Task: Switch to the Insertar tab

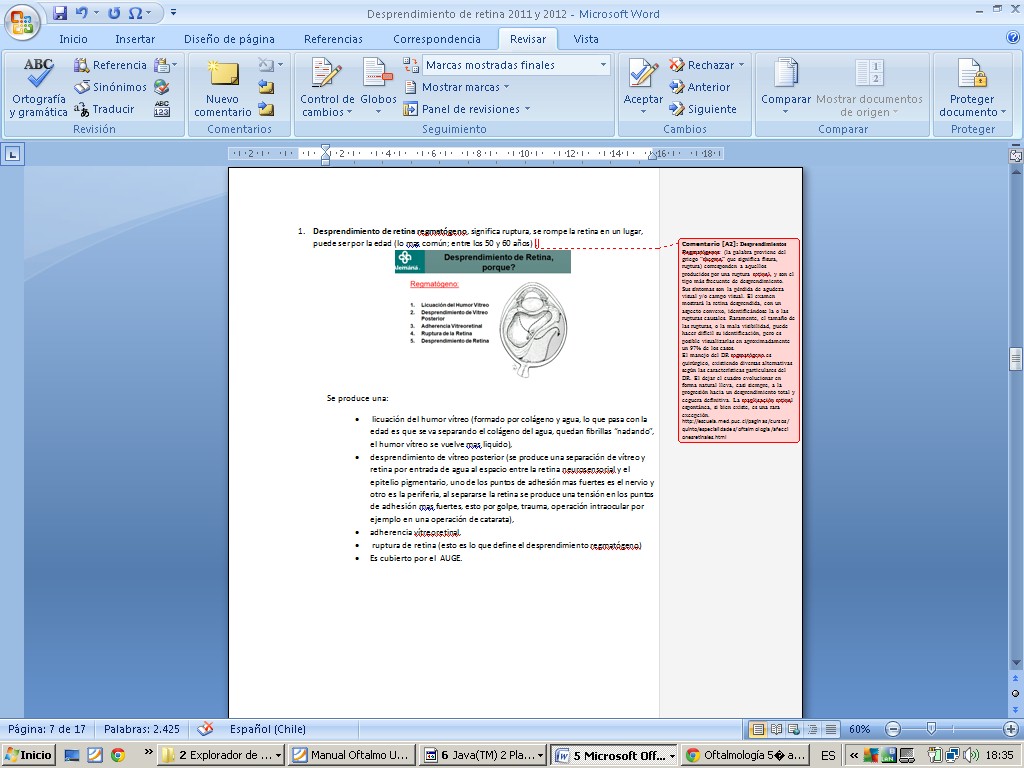Action: (x=135, y=39)
